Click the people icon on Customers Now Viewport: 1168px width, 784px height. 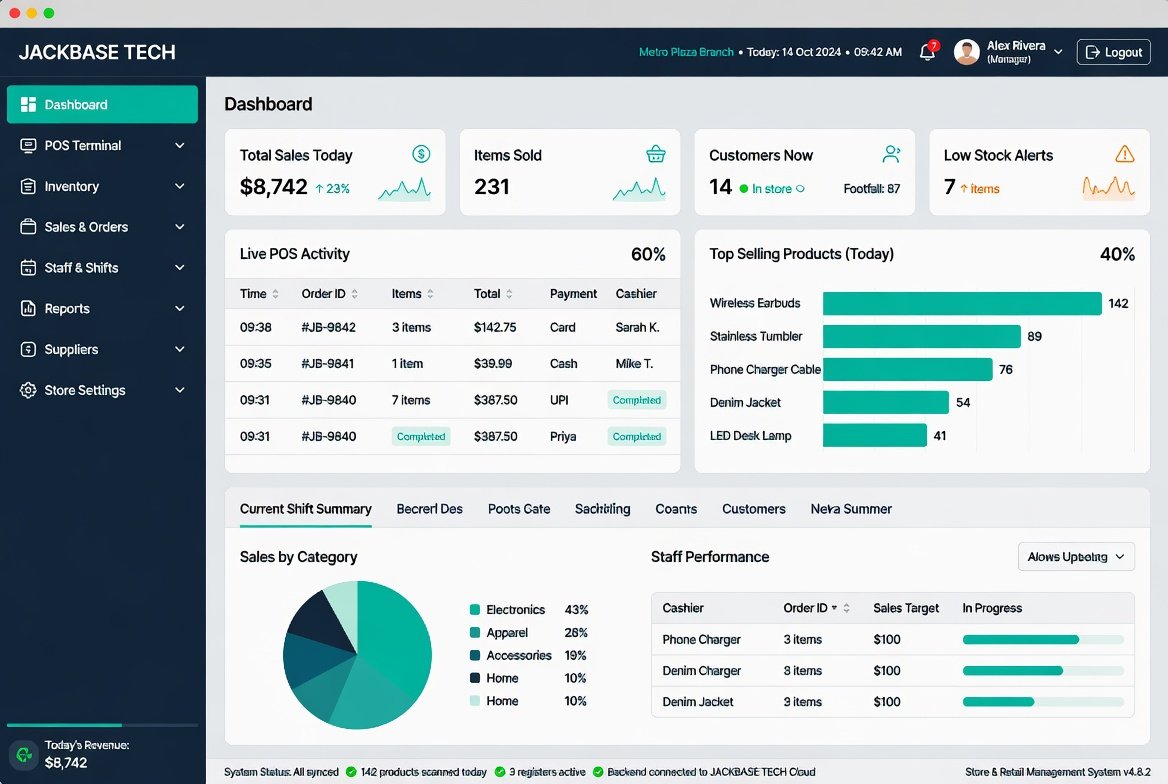[x=891, y=154]
